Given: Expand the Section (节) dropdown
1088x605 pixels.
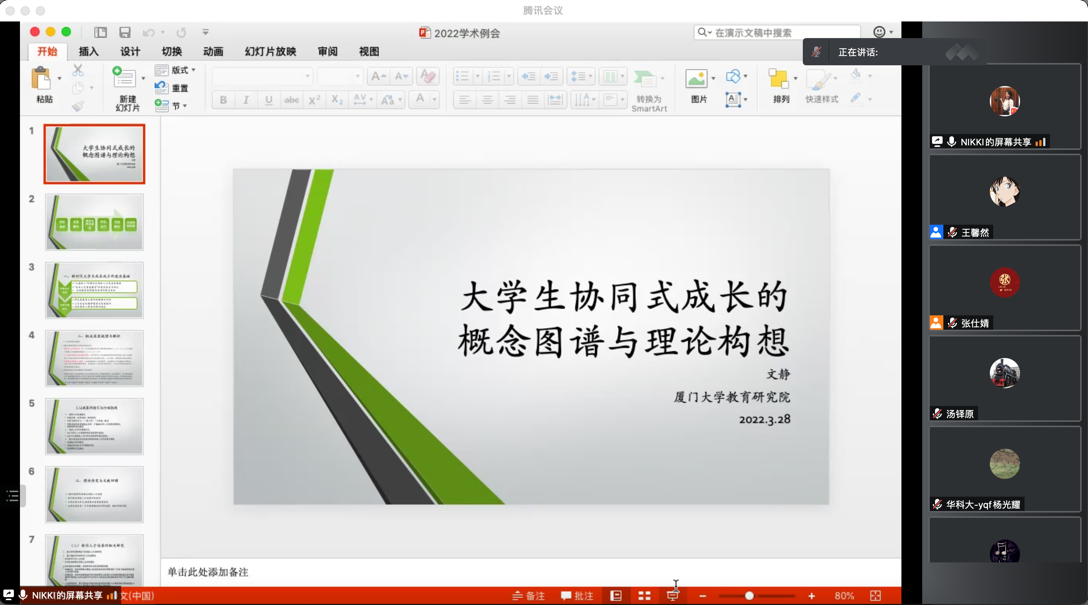Looking at the screenshot, I should click(x=172, y=105).
